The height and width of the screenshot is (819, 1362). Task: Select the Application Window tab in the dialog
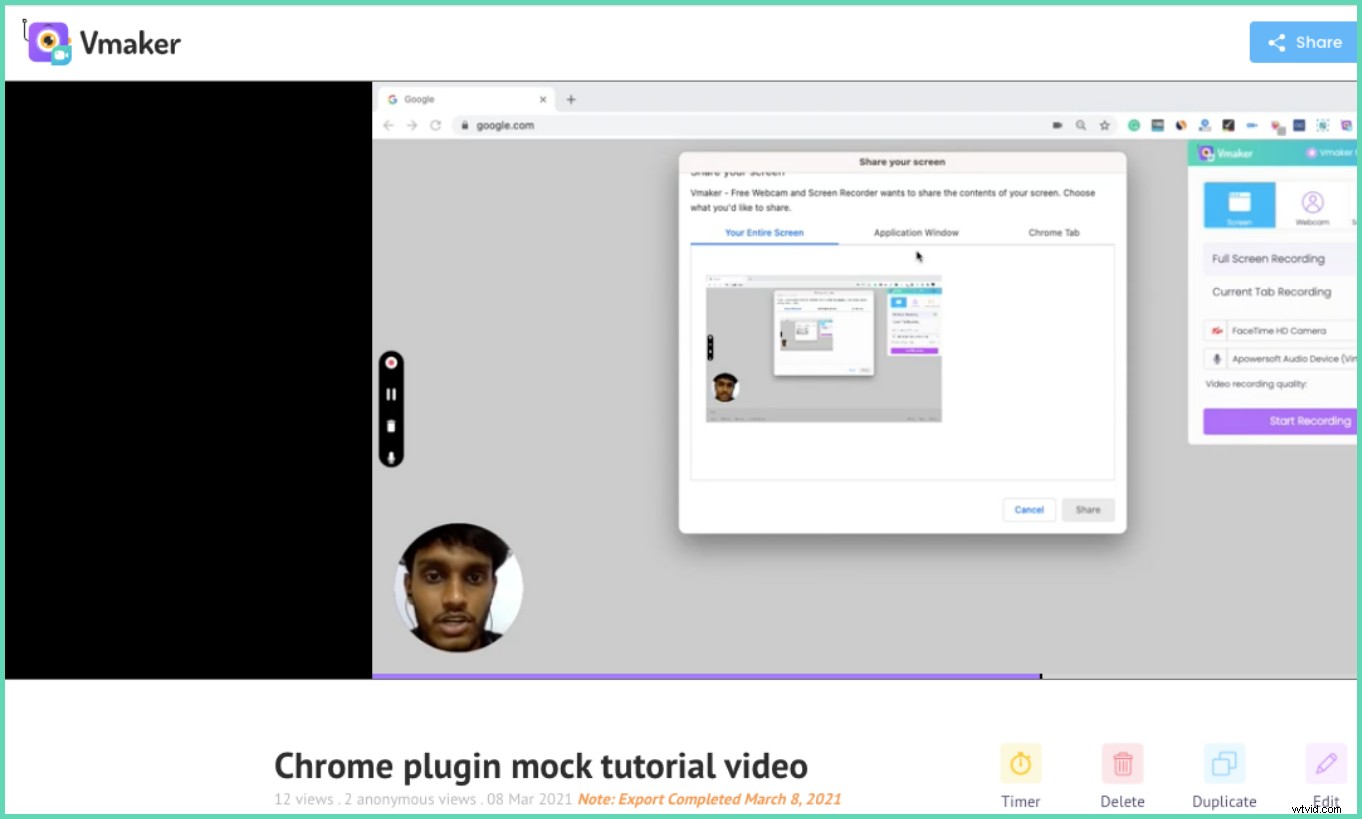[914, 232]
